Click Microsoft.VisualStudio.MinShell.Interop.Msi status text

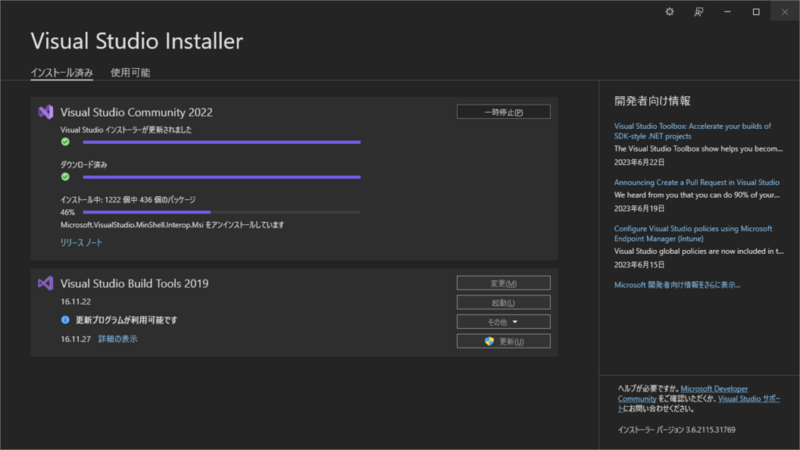coord(172,224)
